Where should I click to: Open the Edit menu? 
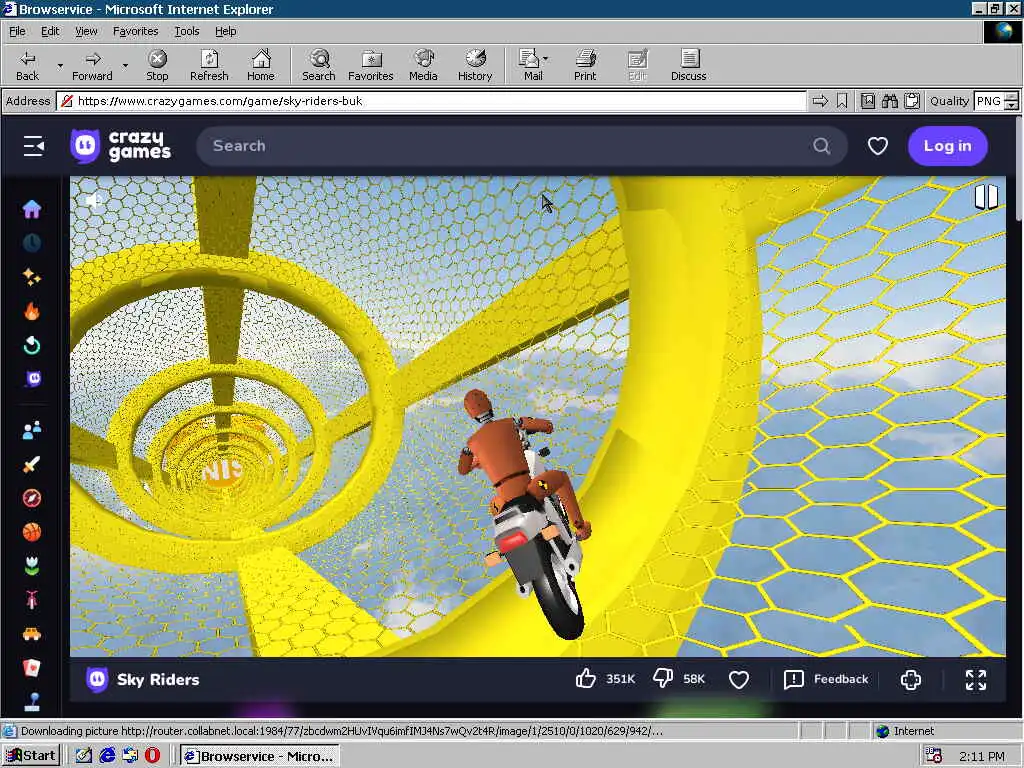point(50,31)
